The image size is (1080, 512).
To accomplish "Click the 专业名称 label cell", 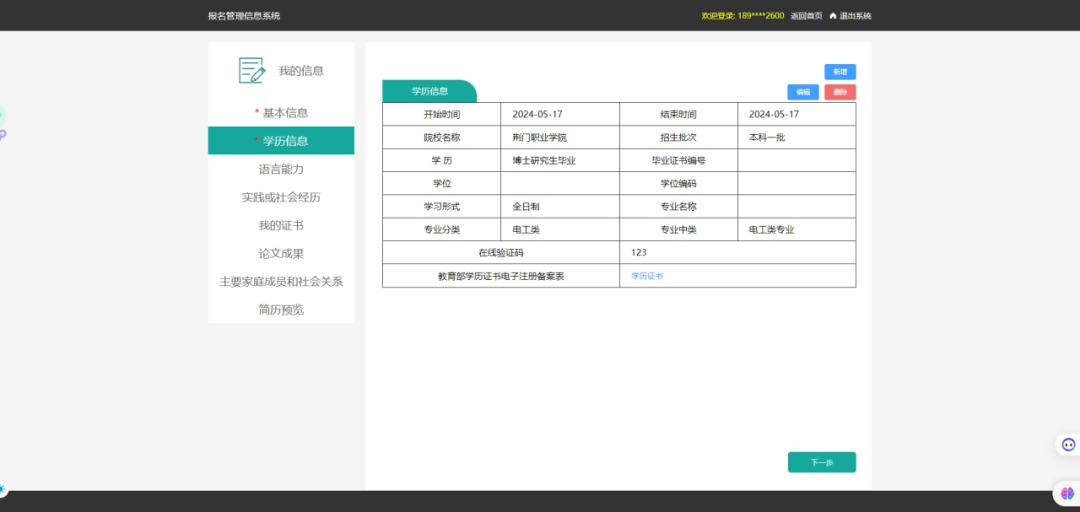I will 678,206.
